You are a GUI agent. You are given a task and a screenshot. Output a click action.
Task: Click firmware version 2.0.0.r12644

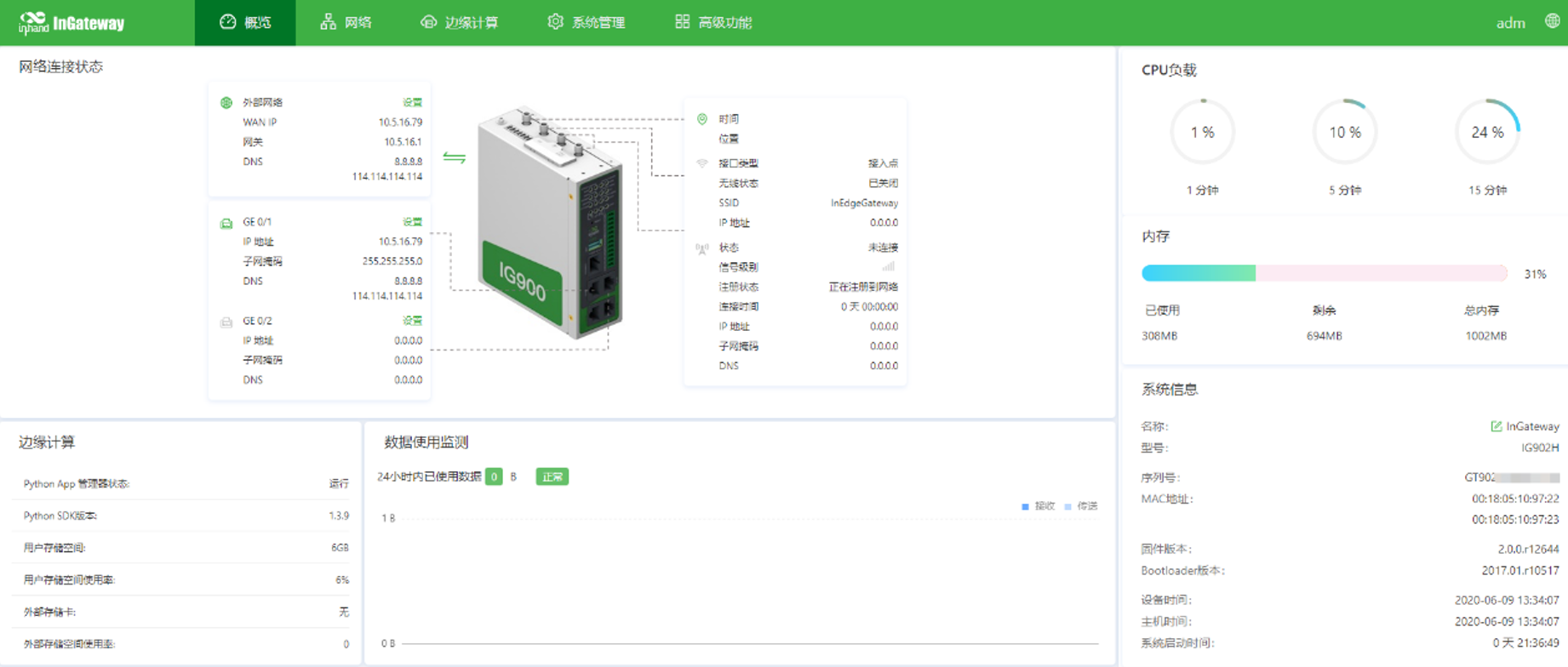tap(1528, 549)
